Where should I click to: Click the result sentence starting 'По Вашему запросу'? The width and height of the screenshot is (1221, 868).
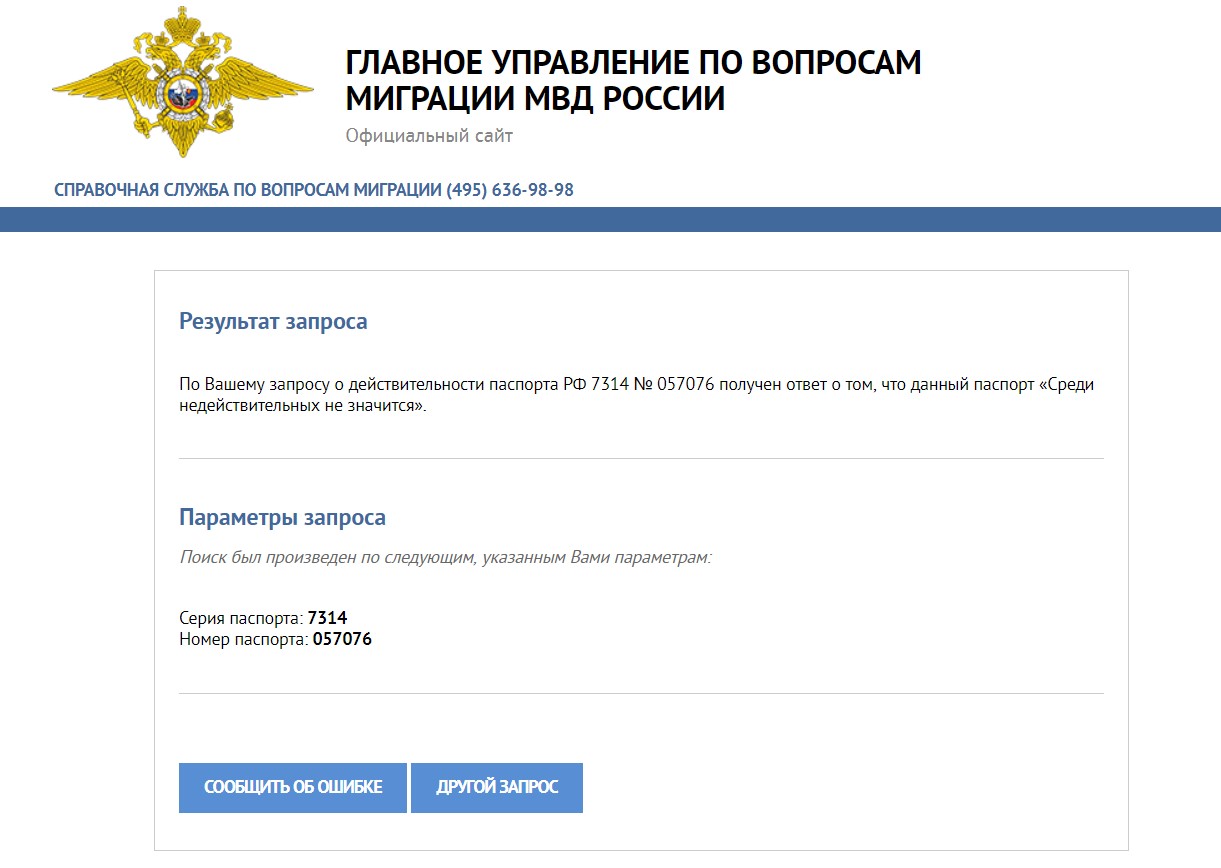636,396
